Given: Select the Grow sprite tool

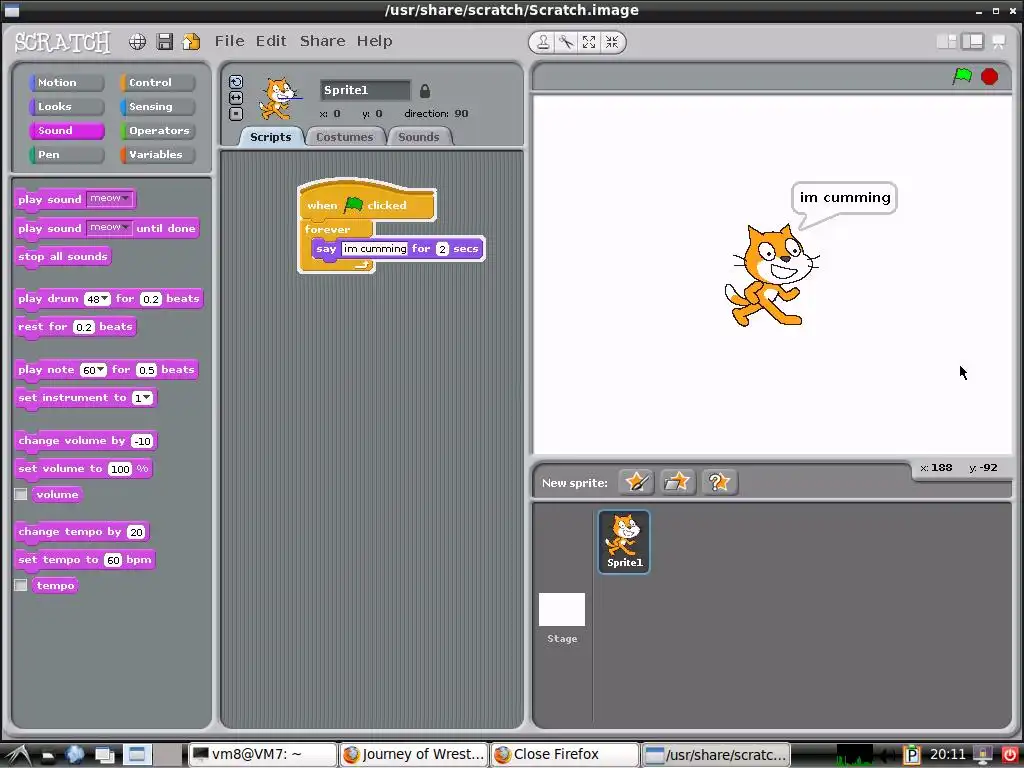Looking at the screenshot, I should [589, 42].
